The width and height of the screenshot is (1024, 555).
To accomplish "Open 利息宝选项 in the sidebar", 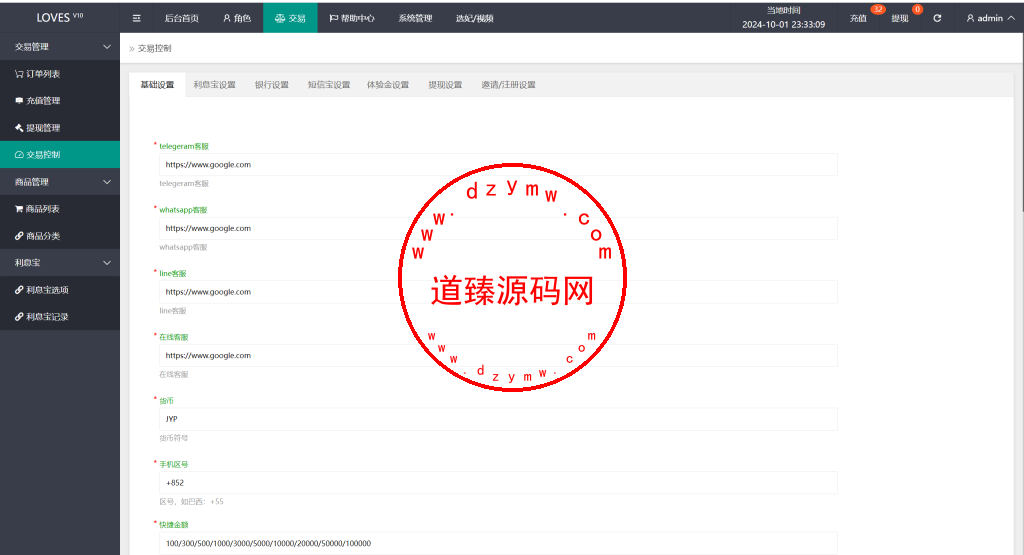I will tap(60, 290).
